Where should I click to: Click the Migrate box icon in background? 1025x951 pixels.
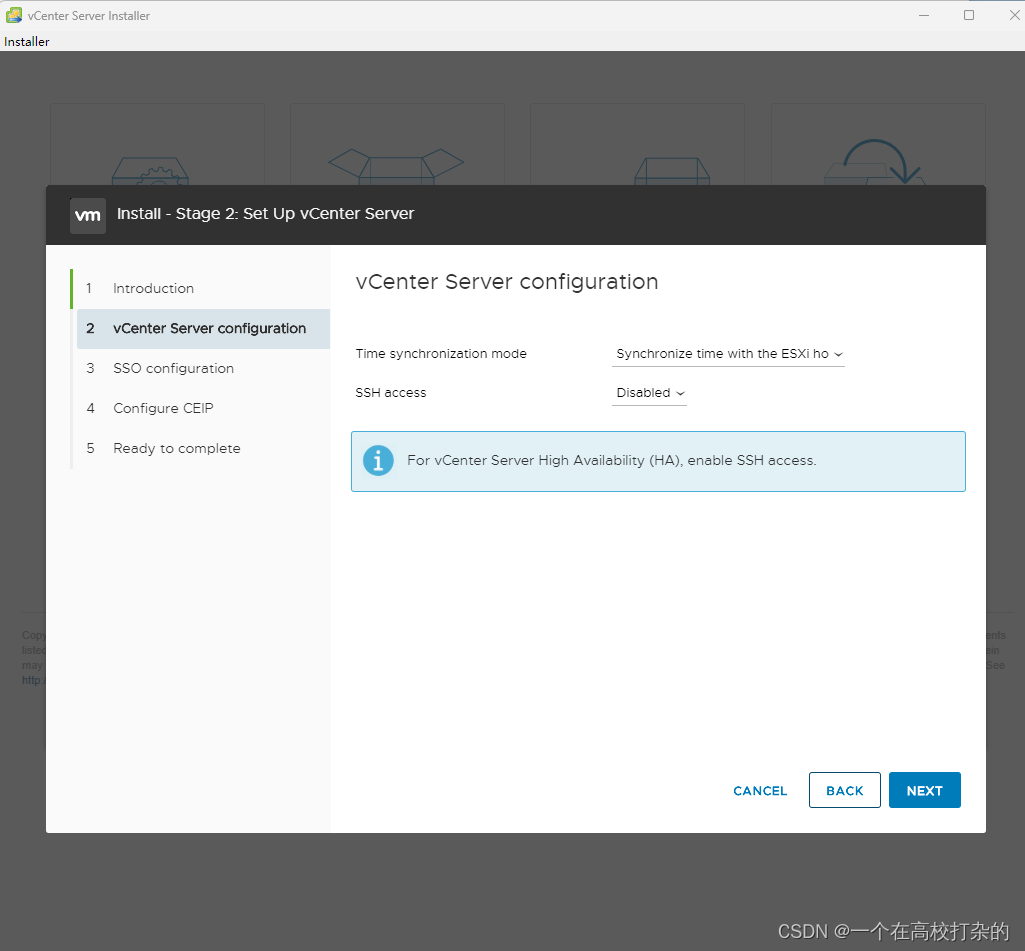pos(672,171)
